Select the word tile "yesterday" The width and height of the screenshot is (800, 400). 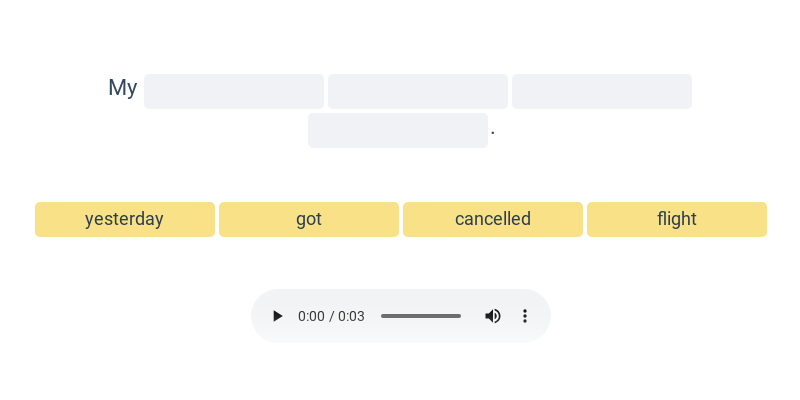point(125,219)
